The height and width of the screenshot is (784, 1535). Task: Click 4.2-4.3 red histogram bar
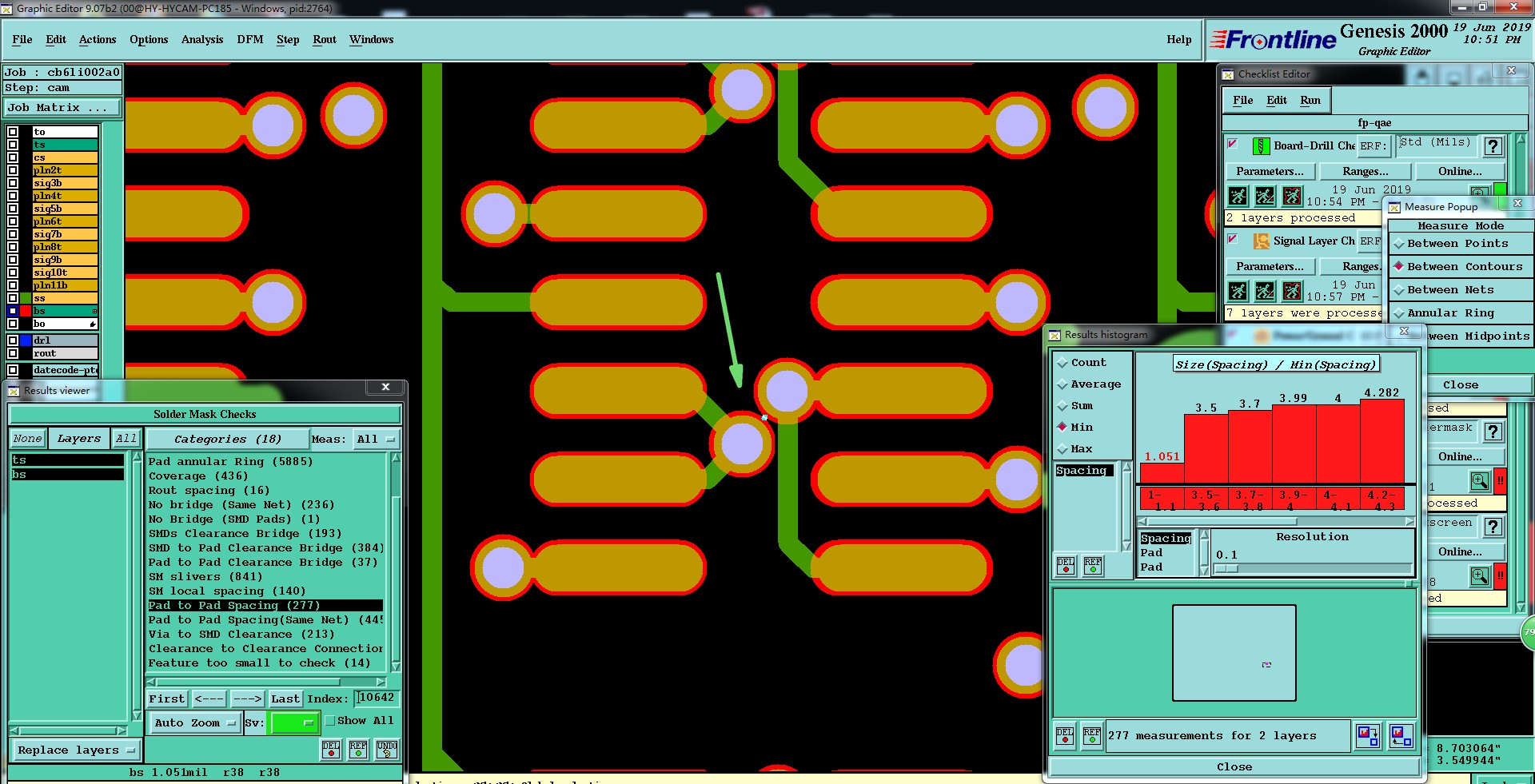pyautogui.click(x=1381, y=441)
